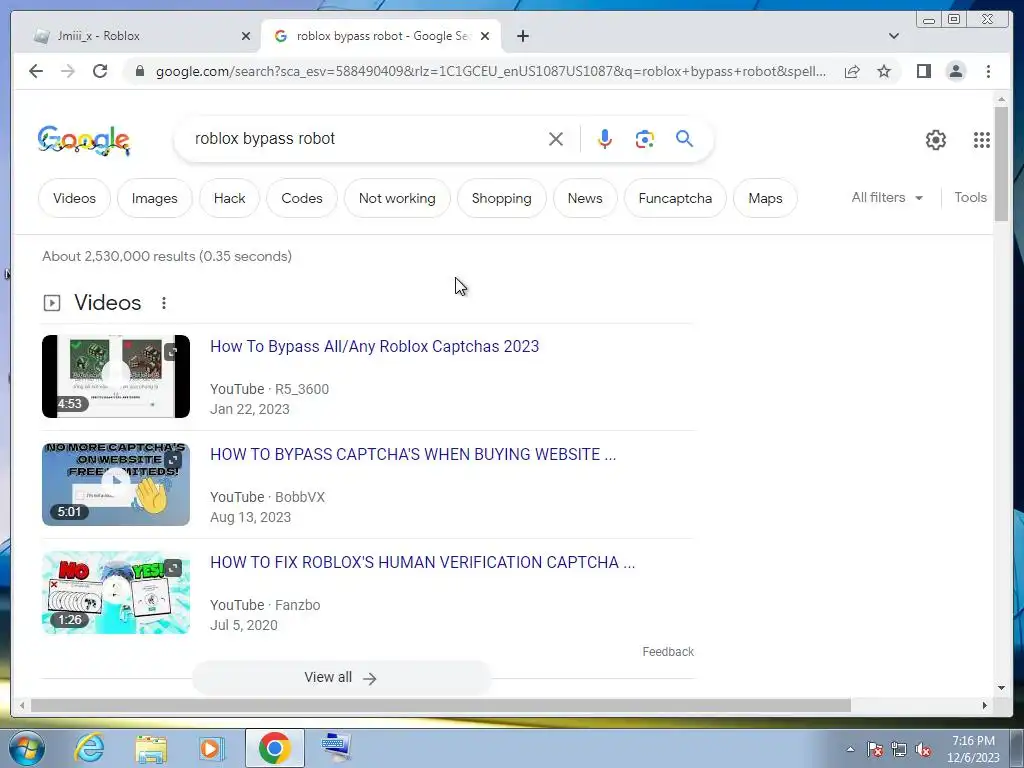This screenshot has height=768, width=1024.
Task: Apply the Funcaptcha filter chip
Action: tap(675, 198)
